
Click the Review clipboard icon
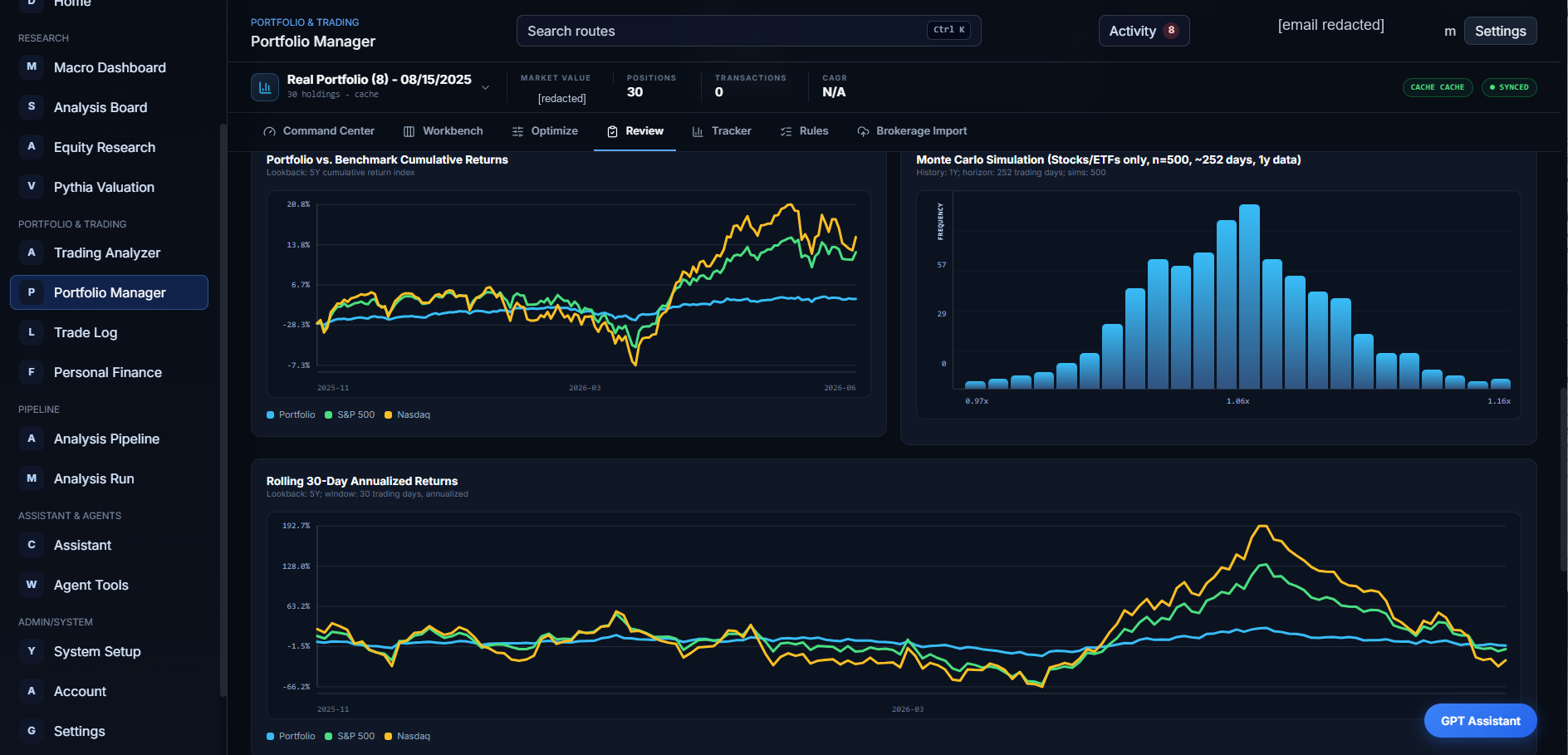click(x=612, y=131)
